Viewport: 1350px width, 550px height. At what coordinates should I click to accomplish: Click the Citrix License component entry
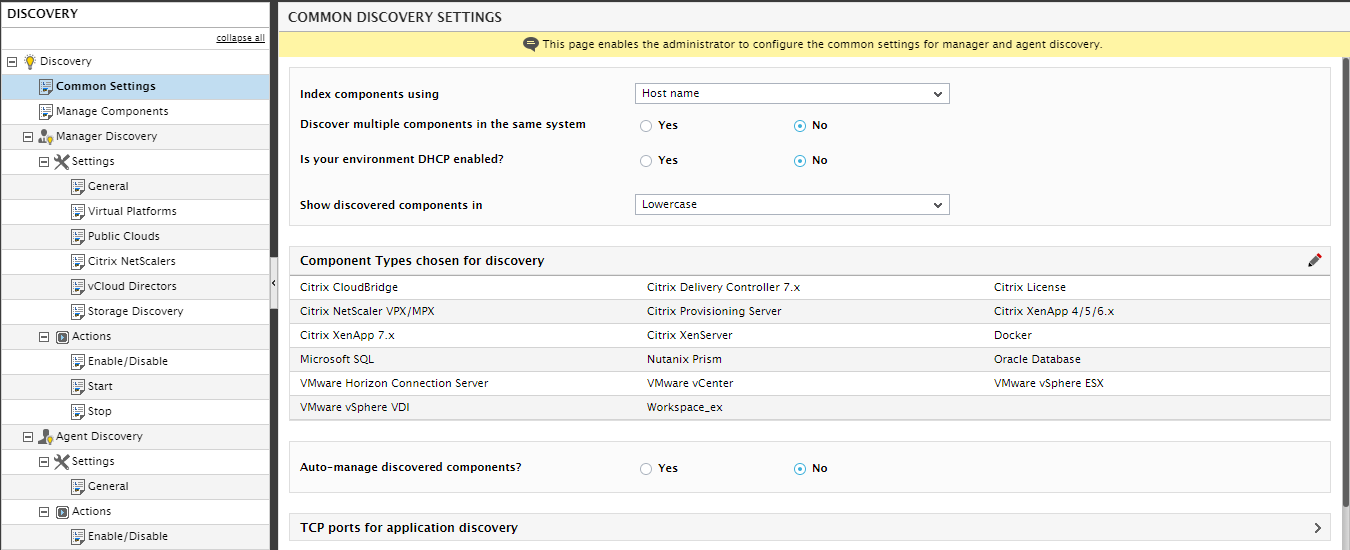tap(1030, 287)
